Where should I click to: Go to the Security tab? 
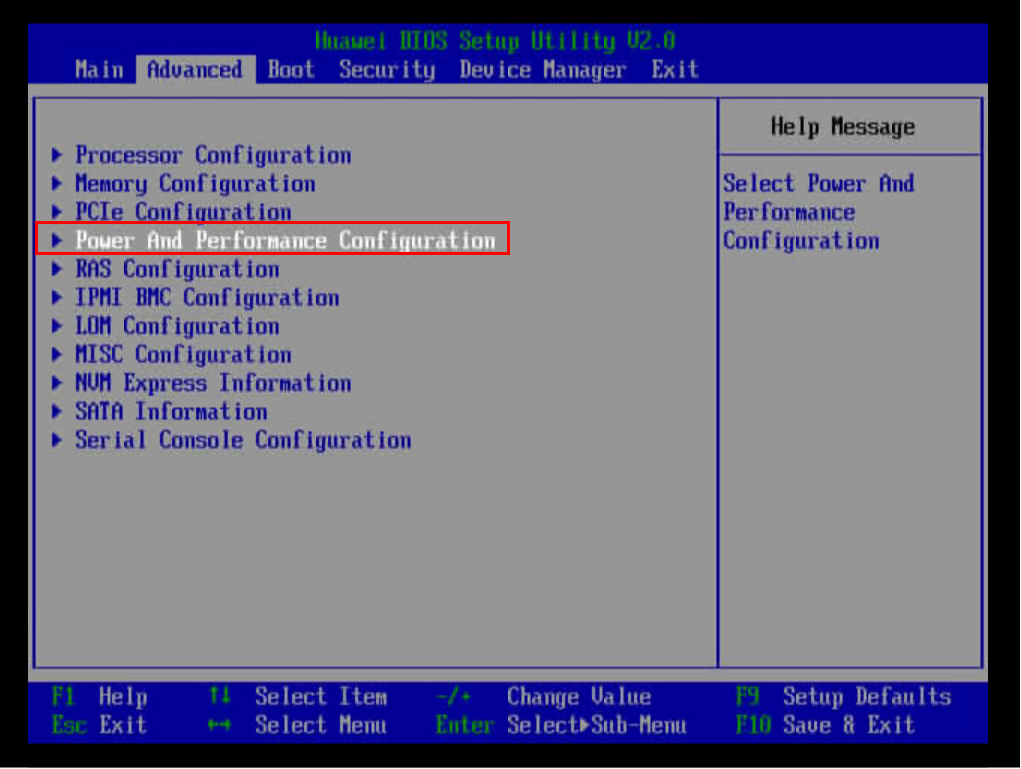[x=387, y=70]
